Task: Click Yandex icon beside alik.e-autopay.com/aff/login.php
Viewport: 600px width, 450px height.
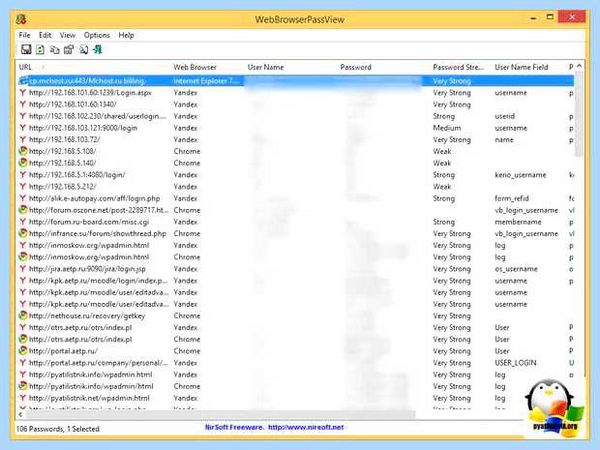Action: pyautogui.click(x=23, y=198)
